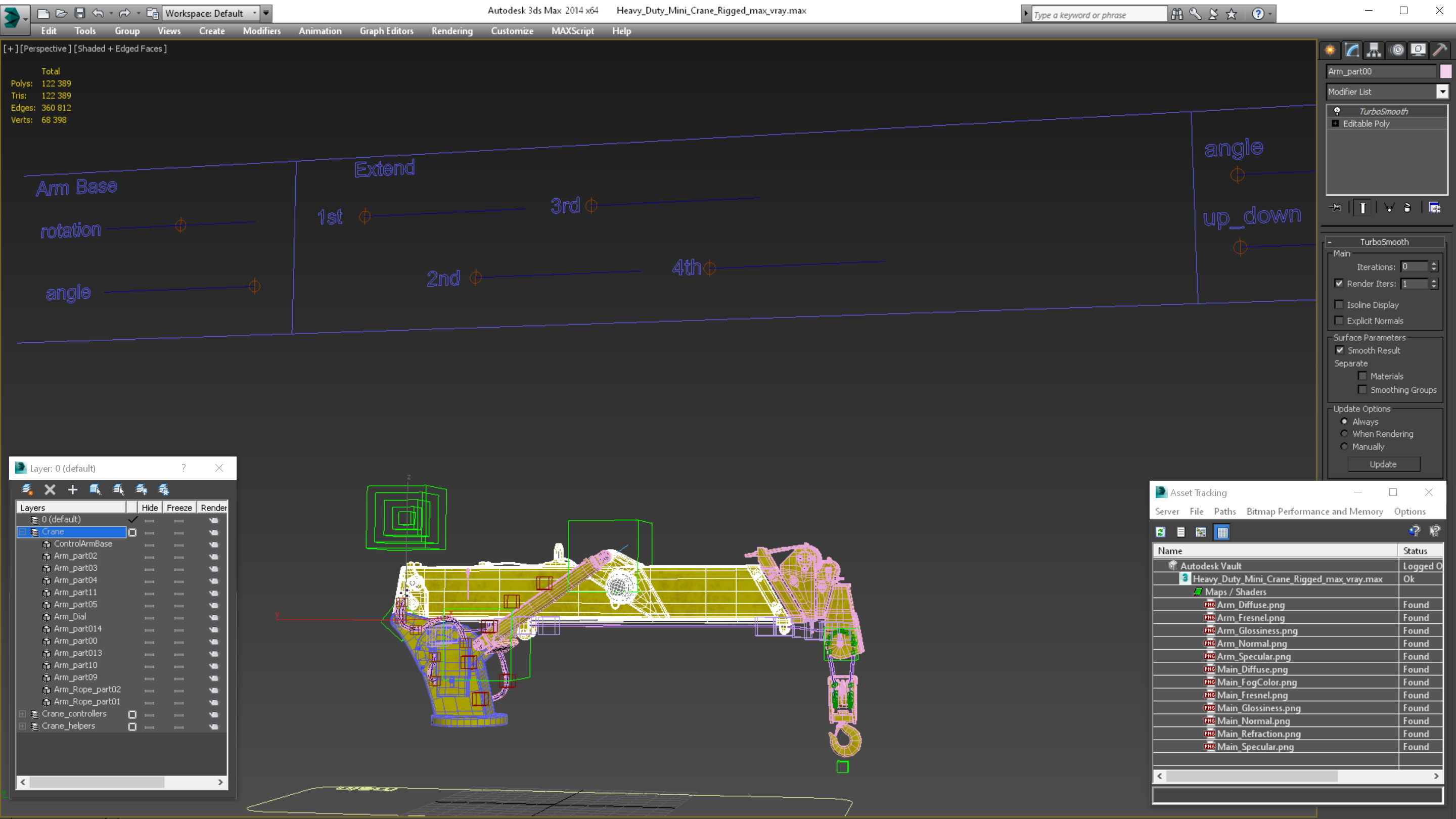The width and height of the screenshot is (1456, 819).
Task: Click Make Unique icon in modifier stack
Action: [1389, 207]
